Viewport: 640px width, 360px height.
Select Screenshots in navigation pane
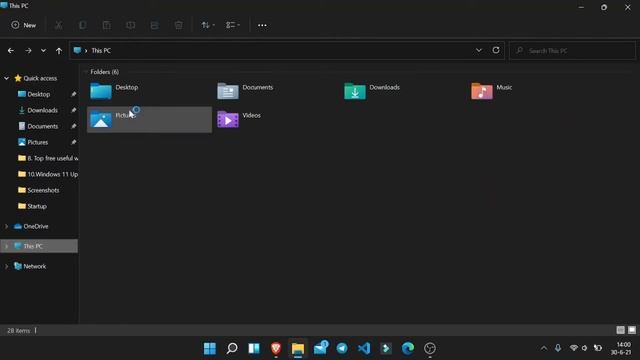[39, 190]
